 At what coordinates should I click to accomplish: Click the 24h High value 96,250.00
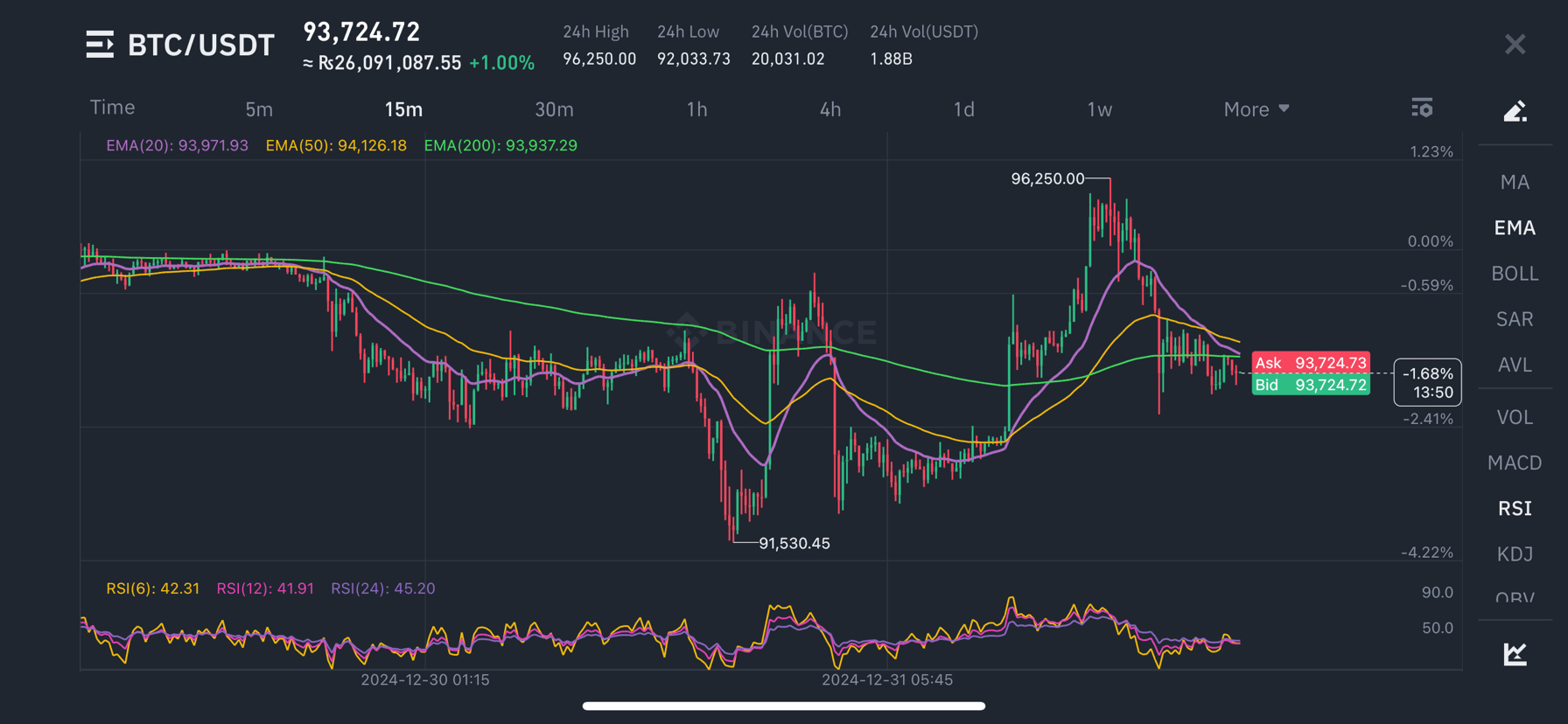pos(599,59)
